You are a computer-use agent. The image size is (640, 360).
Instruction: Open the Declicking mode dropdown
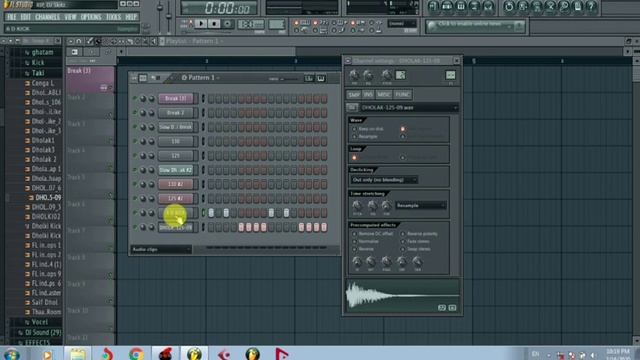point(384,180)
